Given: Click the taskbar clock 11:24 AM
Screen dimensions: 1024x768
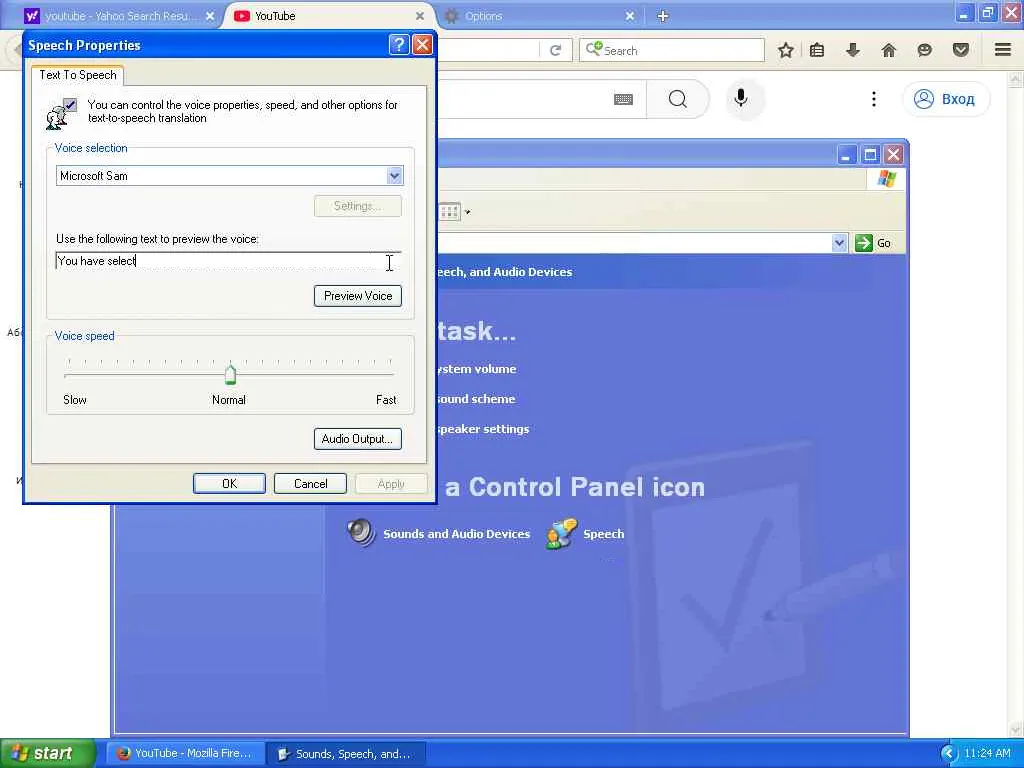Looking at the screenshot, I should (987, 754).
